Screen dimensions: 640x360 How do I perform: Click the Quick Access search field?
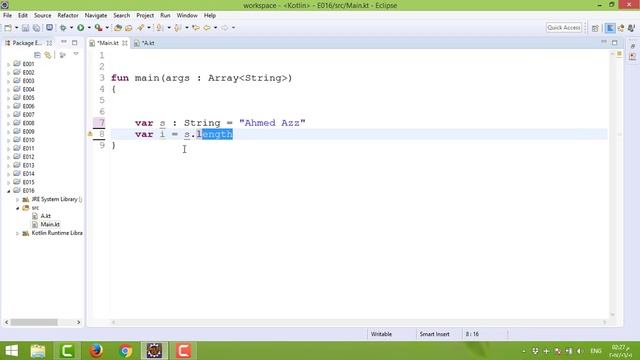point(564,27)
